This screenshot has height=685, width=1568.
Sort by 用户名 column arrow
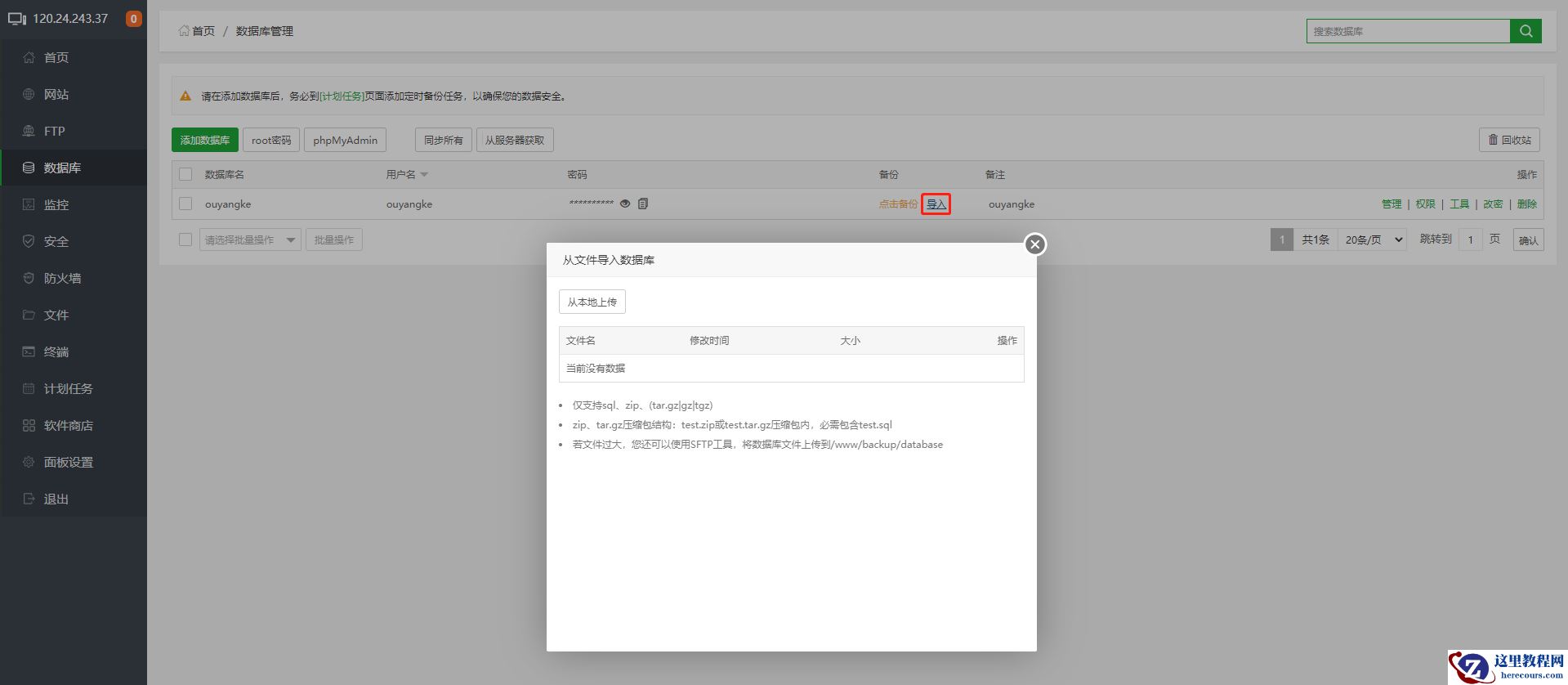click(x=424, y=175)
